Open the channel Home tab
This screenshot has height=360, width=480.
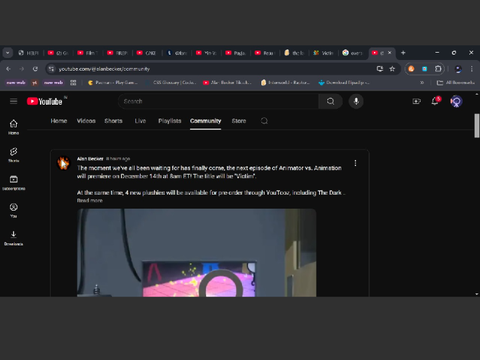59,121
